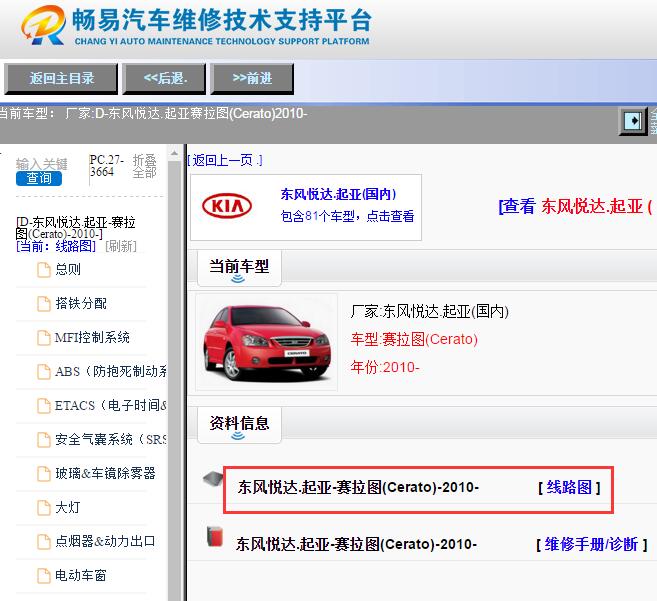
Task: Click the 车型:赛拉图(Cerato) text
Action: pos(414,339)
